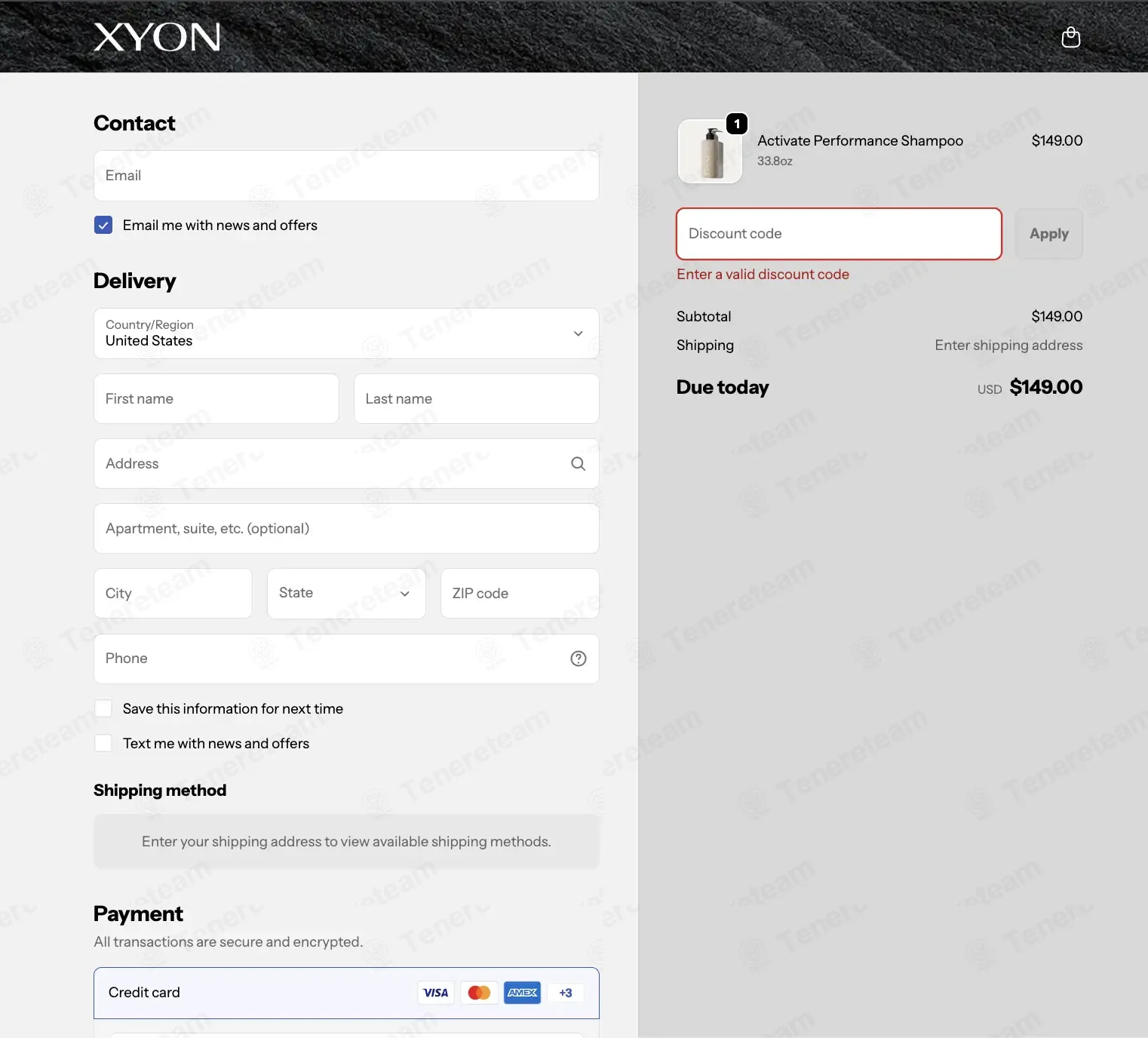
Task: Click the Visa card icon
Action: pos(435,993)
